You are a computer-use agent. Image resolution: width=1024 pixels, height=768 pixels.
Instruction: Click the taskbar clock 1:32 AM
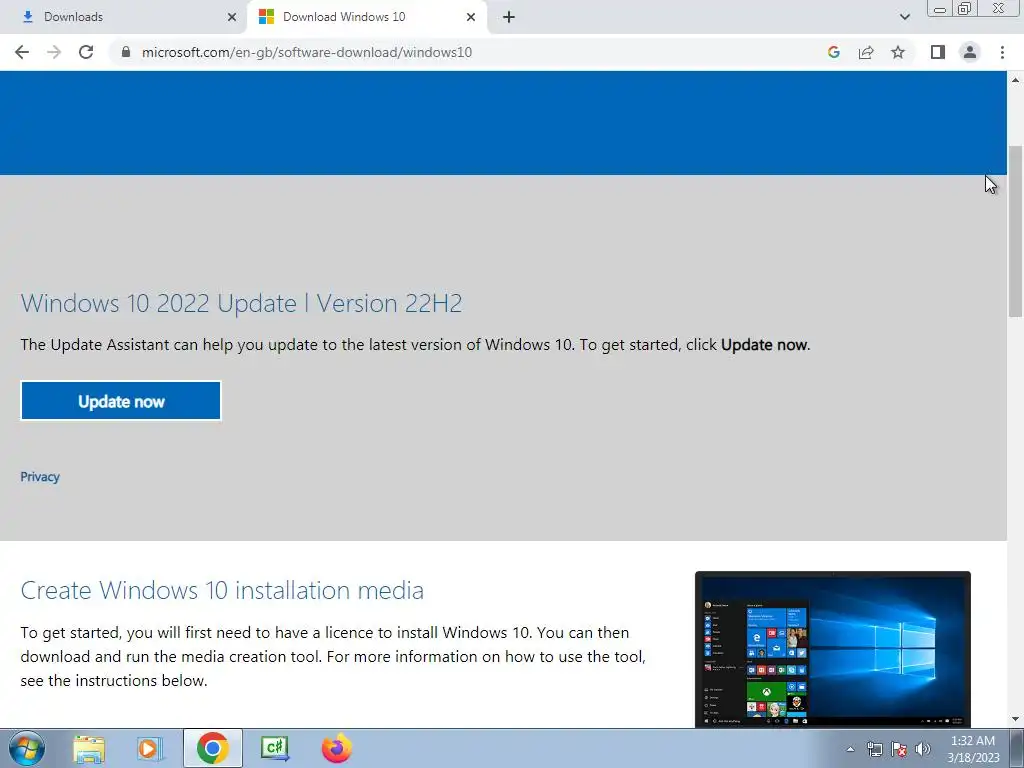(x=973, y=749)
